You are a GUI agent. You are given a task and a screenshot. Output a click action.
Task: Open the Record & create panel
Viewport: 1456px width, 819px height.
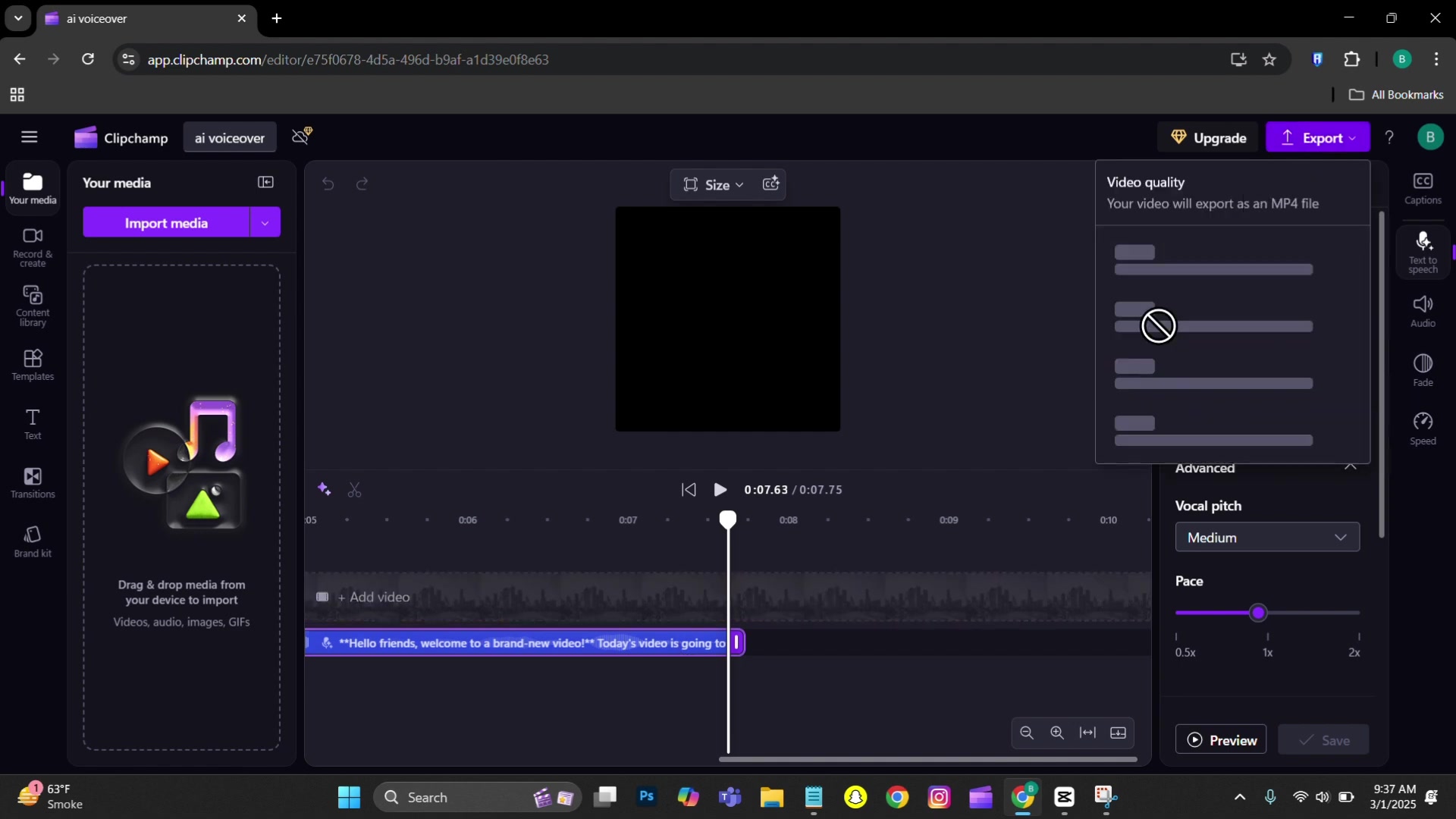tap(32, 246)
